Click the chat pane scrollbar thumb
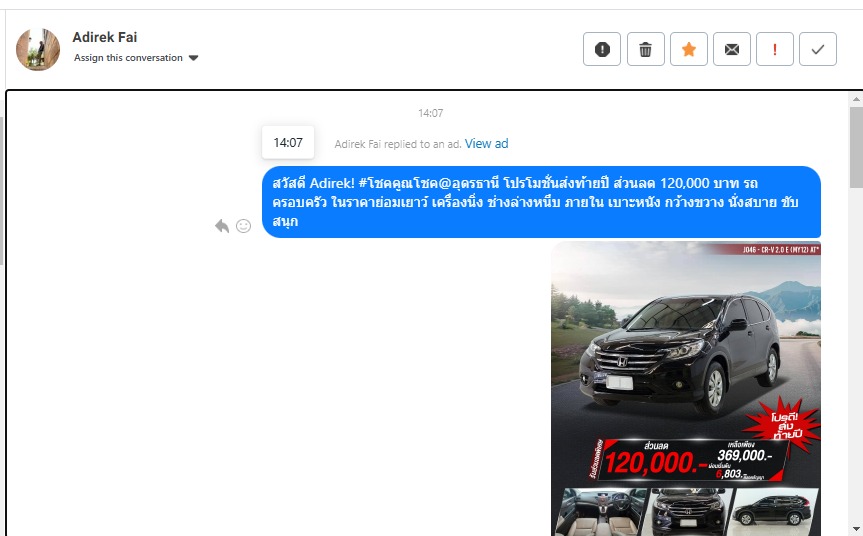Viewport: 863px width, 536px height. [856, 147]
